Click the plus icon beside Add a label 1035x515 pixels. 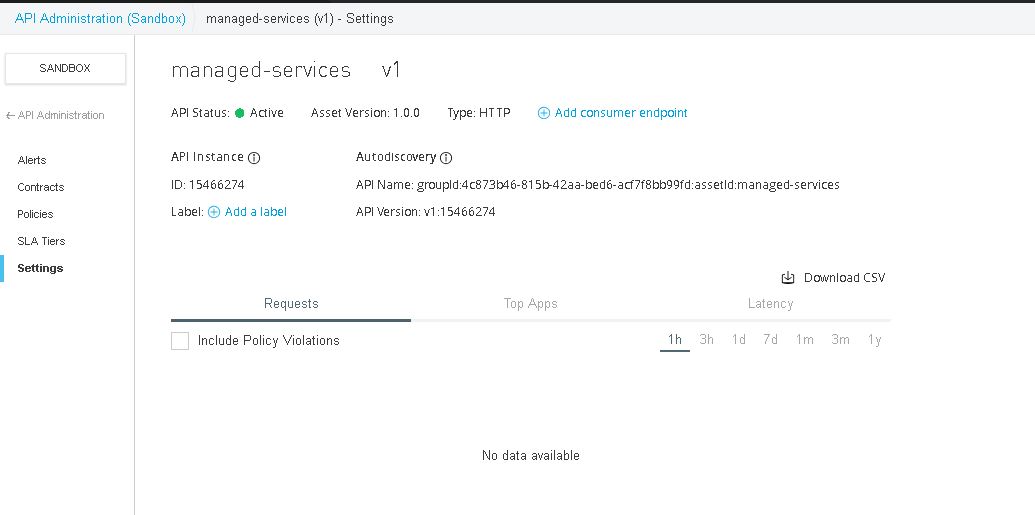tap(213, 212)
